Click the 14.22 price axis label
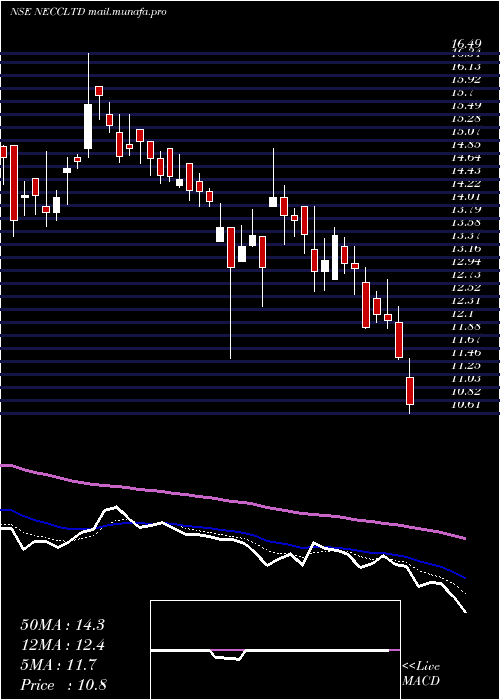 click(x=466, y=183)
